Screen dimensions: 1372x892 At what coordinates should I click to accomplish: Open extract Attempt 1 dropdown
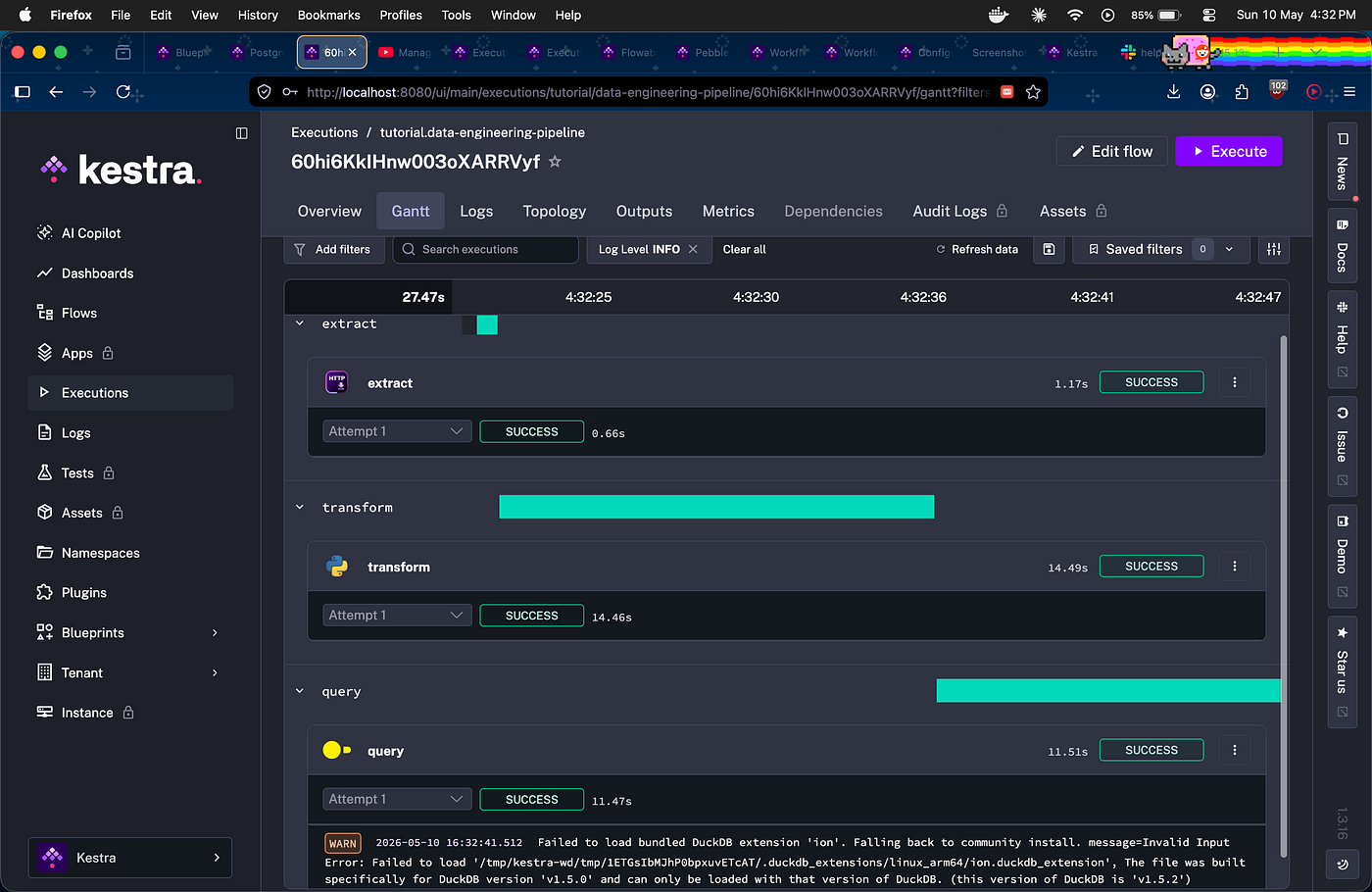click(x=397, y=431)
